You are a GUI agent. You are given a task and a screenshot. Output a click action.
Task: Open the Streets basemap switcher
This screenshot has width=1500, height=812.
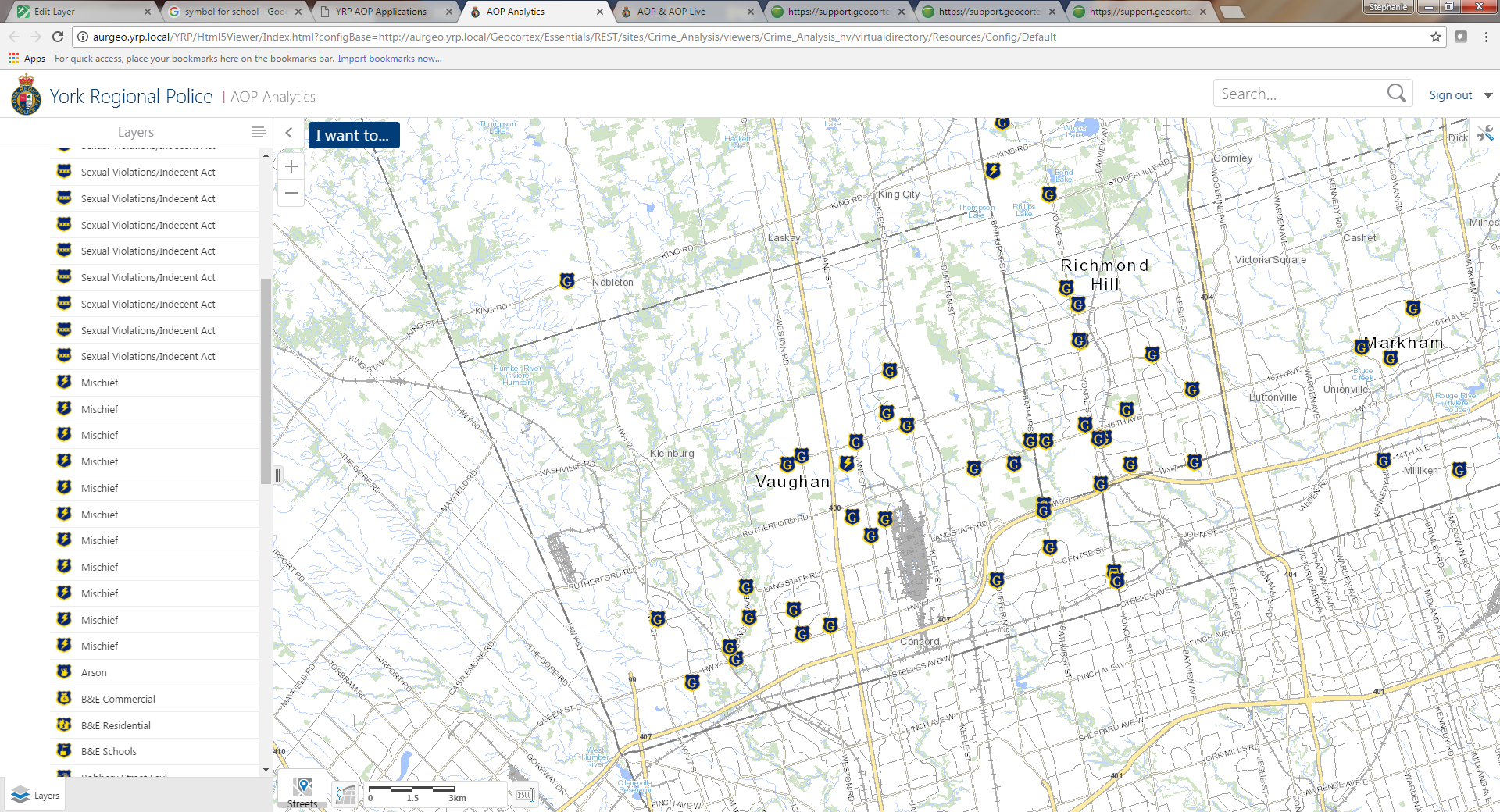(x=302, y=789)
